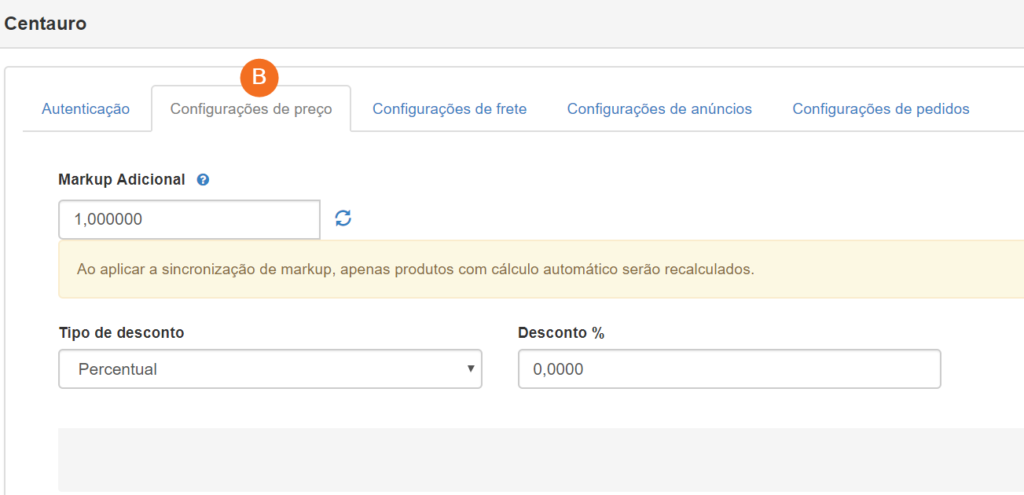Click the Markup Adicional label
The height and width of the screenshot is (495, 1024).
pyautogui.click(x=122, y=180)
